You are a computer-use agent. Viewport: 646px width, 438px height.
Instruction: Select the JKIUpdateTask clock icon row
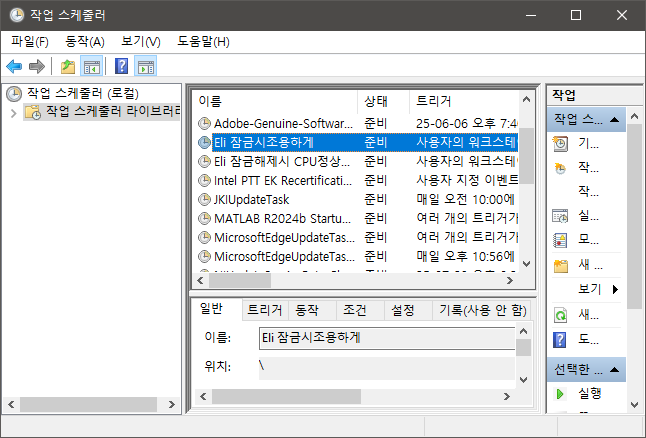coord(205,199)
